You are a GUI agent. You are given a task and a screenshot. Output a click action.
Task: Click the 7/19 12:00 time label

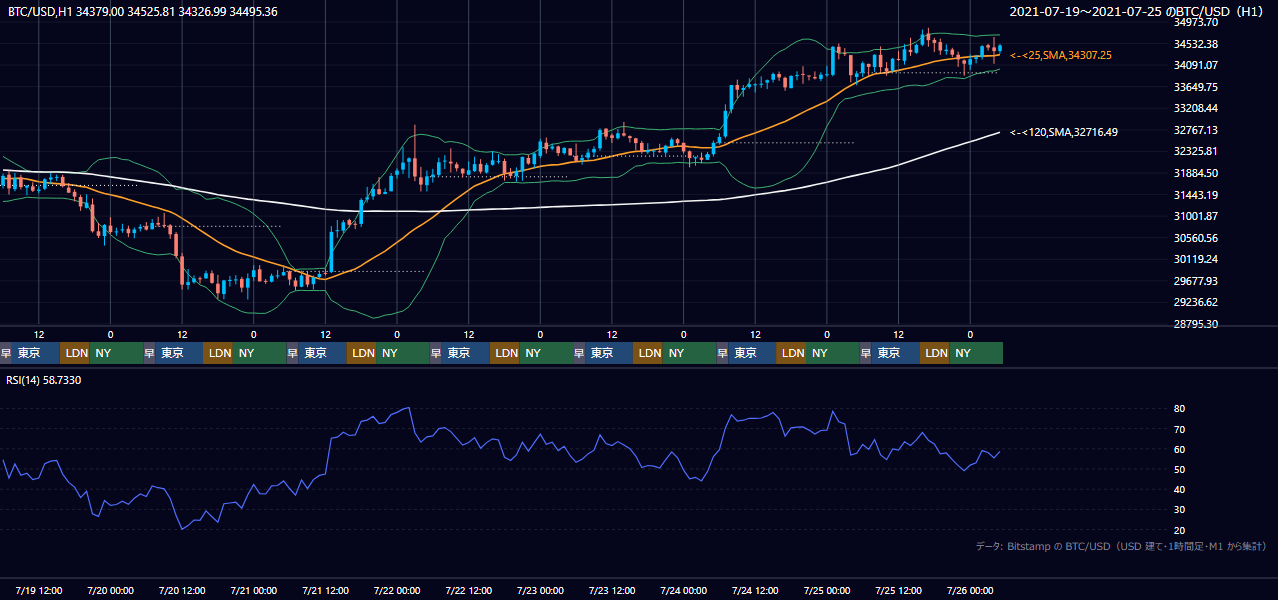[x=39, y=590]
